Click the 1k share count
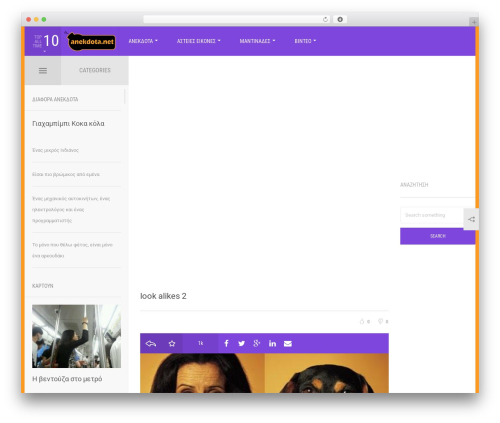 point(200,343)
